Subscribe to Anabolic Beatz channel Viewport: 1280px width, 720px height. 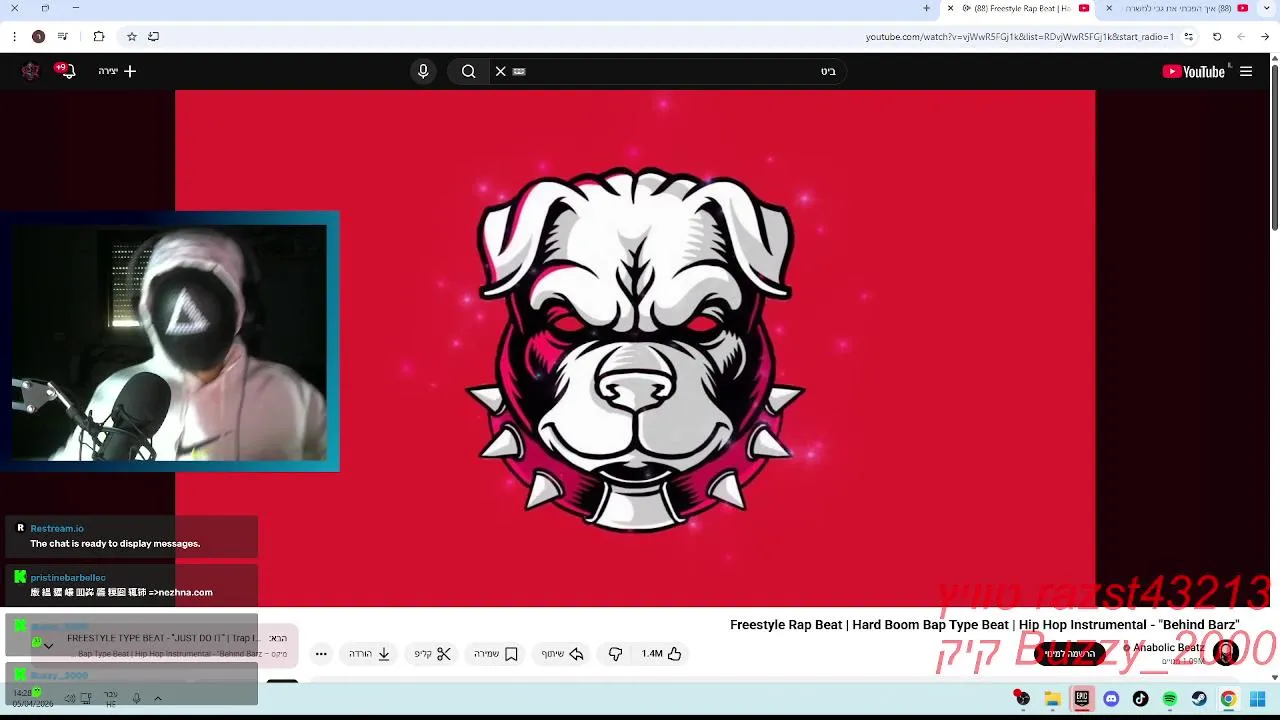coord(1070,654)
